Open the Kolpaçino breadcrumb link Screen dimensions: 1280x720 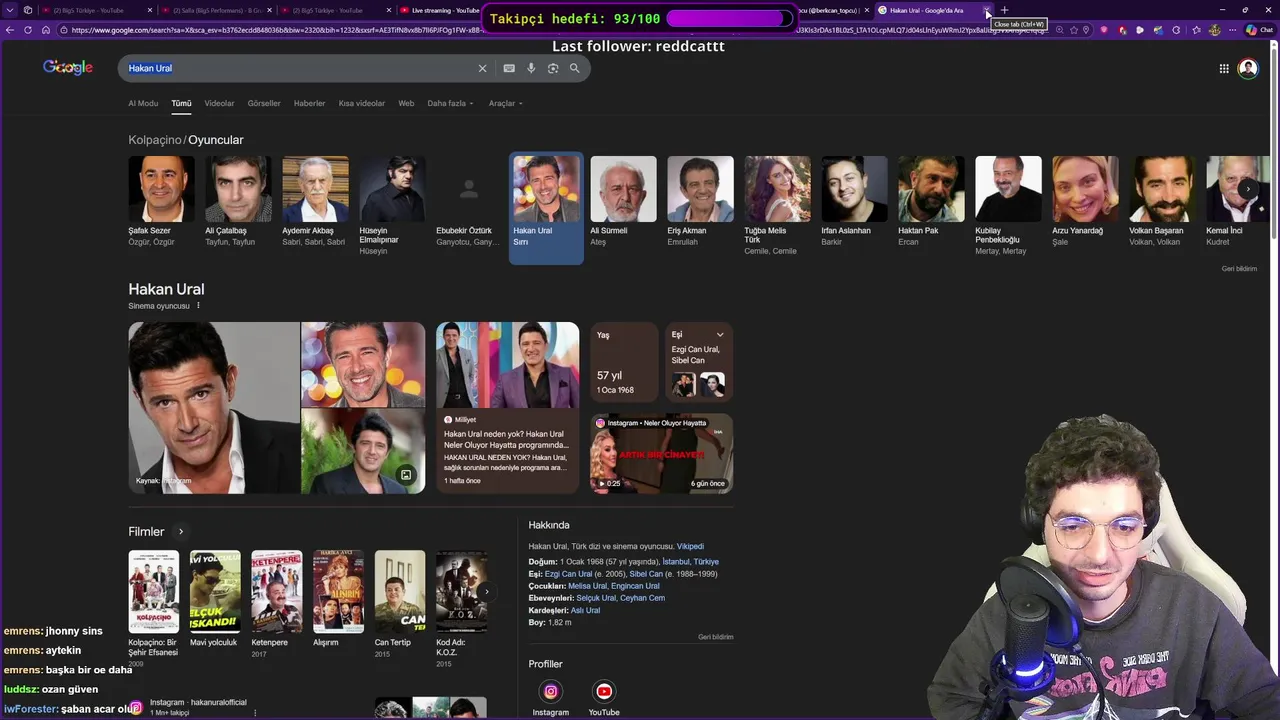(x=155, y=140)
